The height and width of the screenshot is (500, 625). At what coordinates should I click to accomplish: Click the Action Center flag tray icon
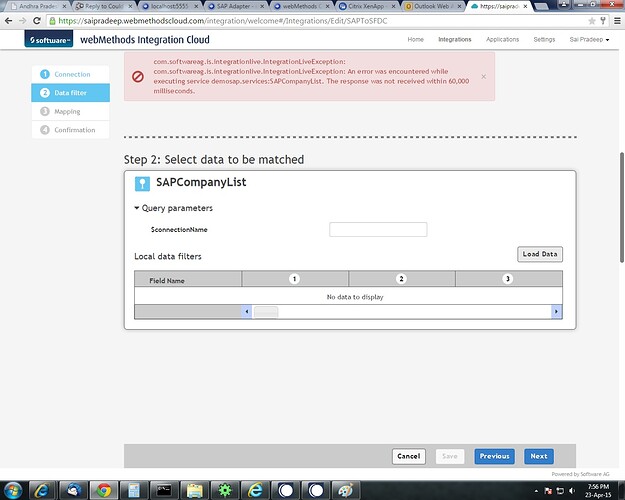548,490
